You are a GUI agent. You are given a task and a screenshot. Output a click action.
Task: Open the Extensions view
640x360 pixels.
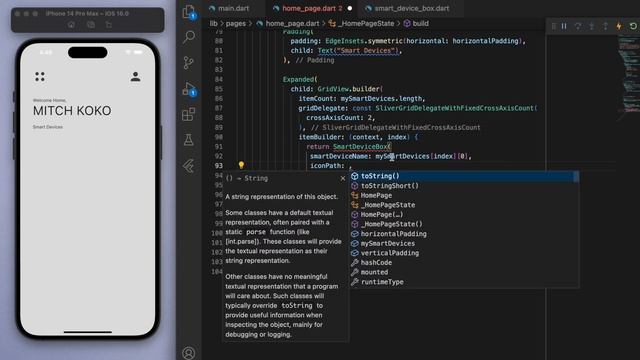[x=189, y=114]
